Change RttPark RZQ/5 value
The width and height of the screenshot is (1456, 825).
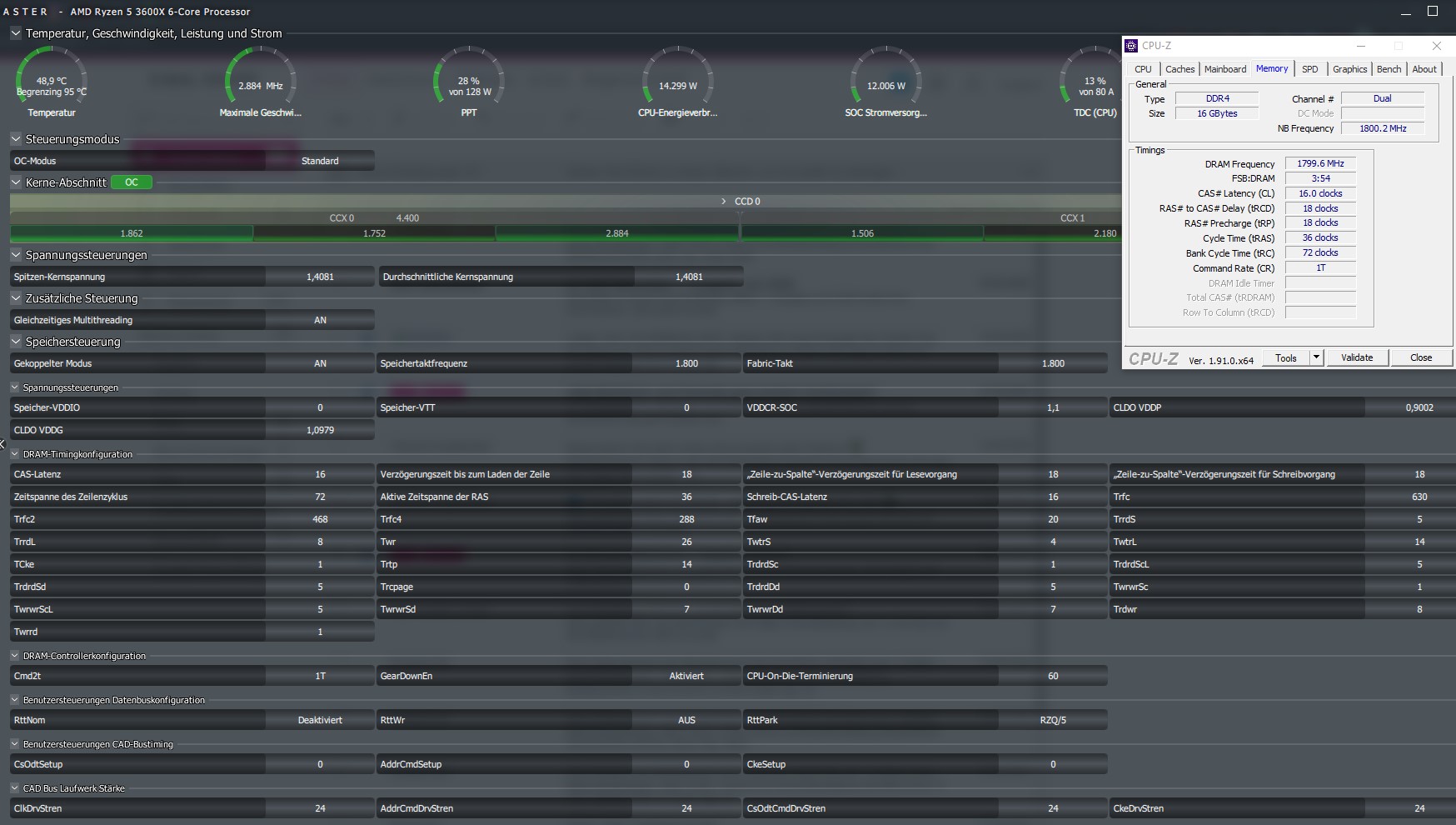click(x=1053, y=720)
